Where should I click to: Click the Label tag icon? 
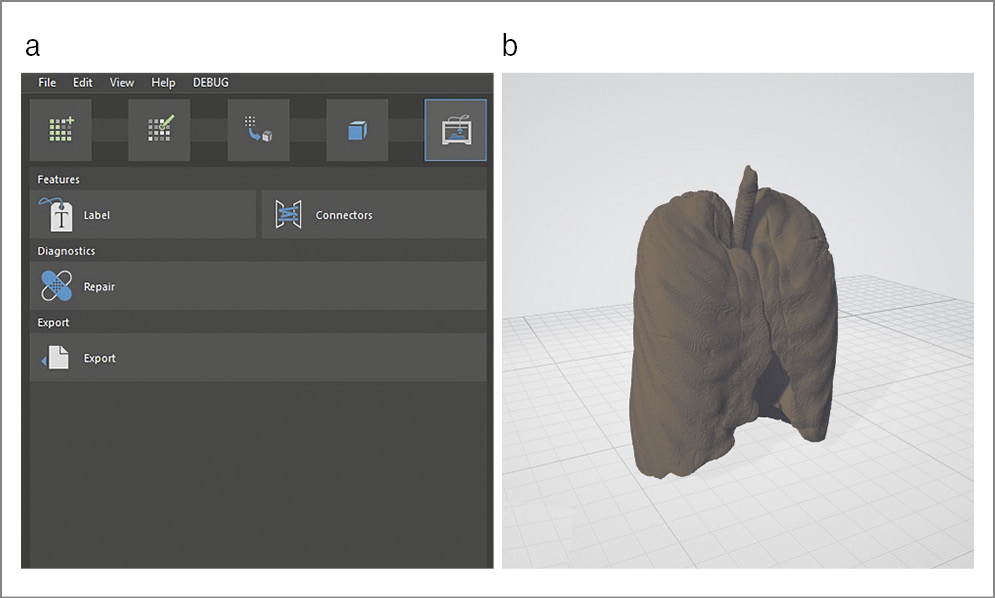57,214
